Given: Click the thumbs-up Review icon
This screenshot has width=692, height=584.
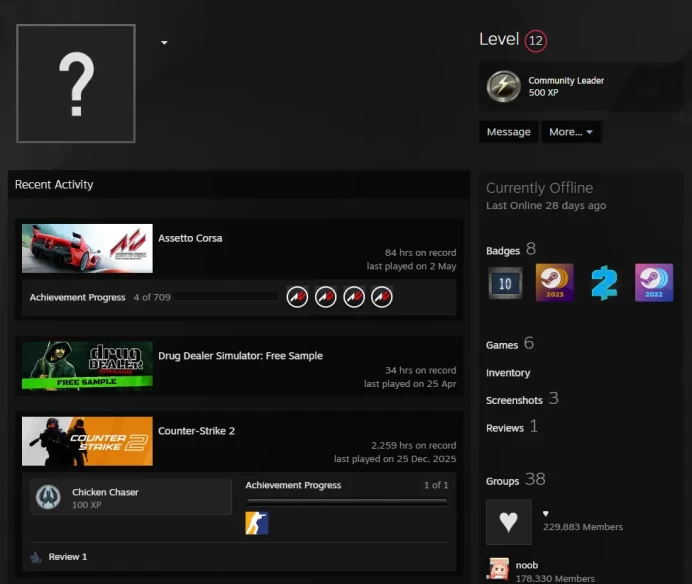Looking at the screenshot, I should tap(36, 558).
